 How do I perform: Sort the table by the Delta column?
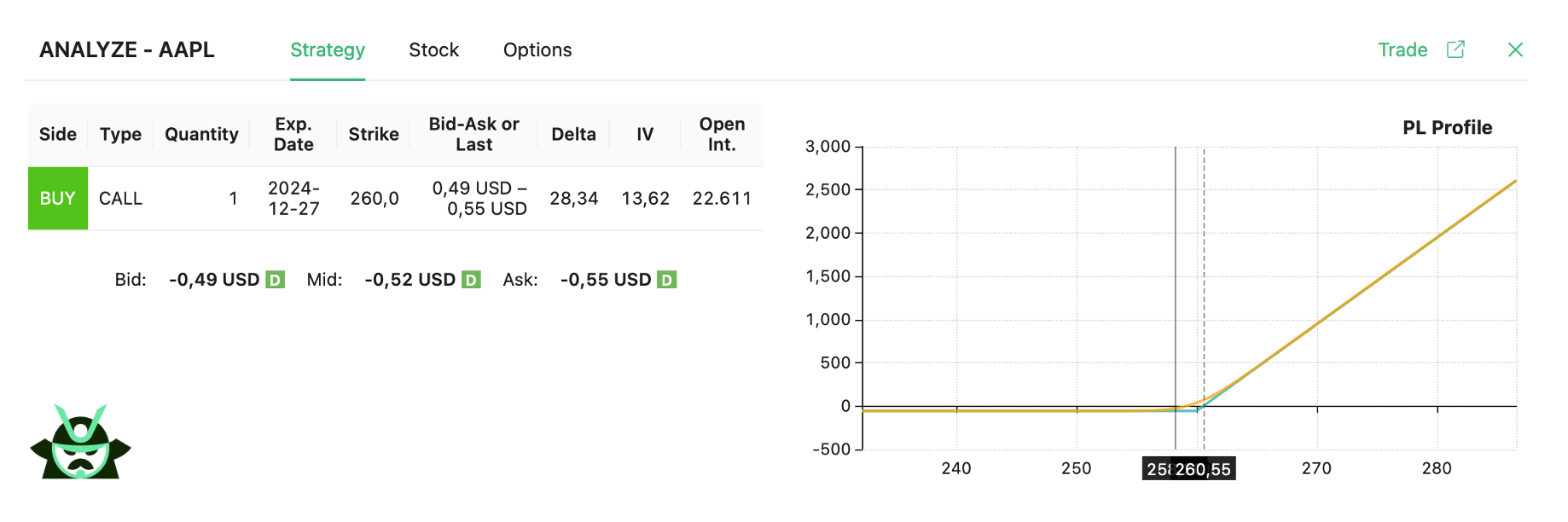[x=572, y=134]
